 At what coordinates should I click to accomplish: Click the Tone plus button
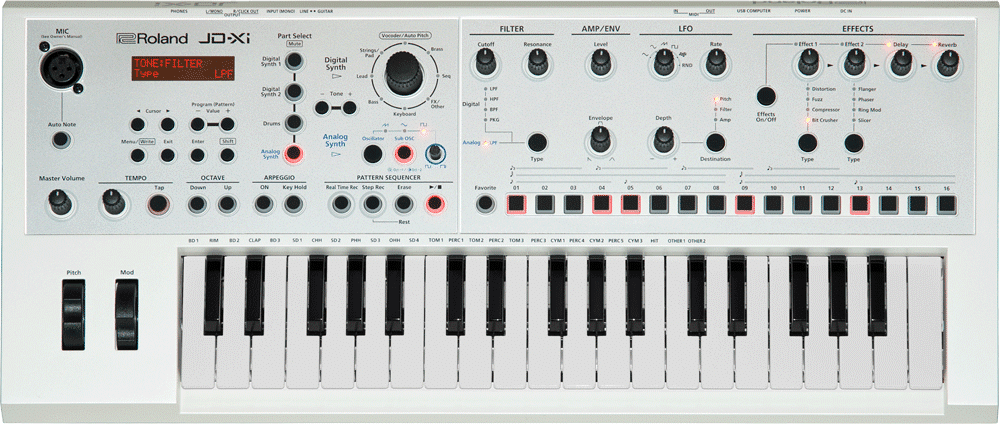pyautogui.click(x=349, y=108)
